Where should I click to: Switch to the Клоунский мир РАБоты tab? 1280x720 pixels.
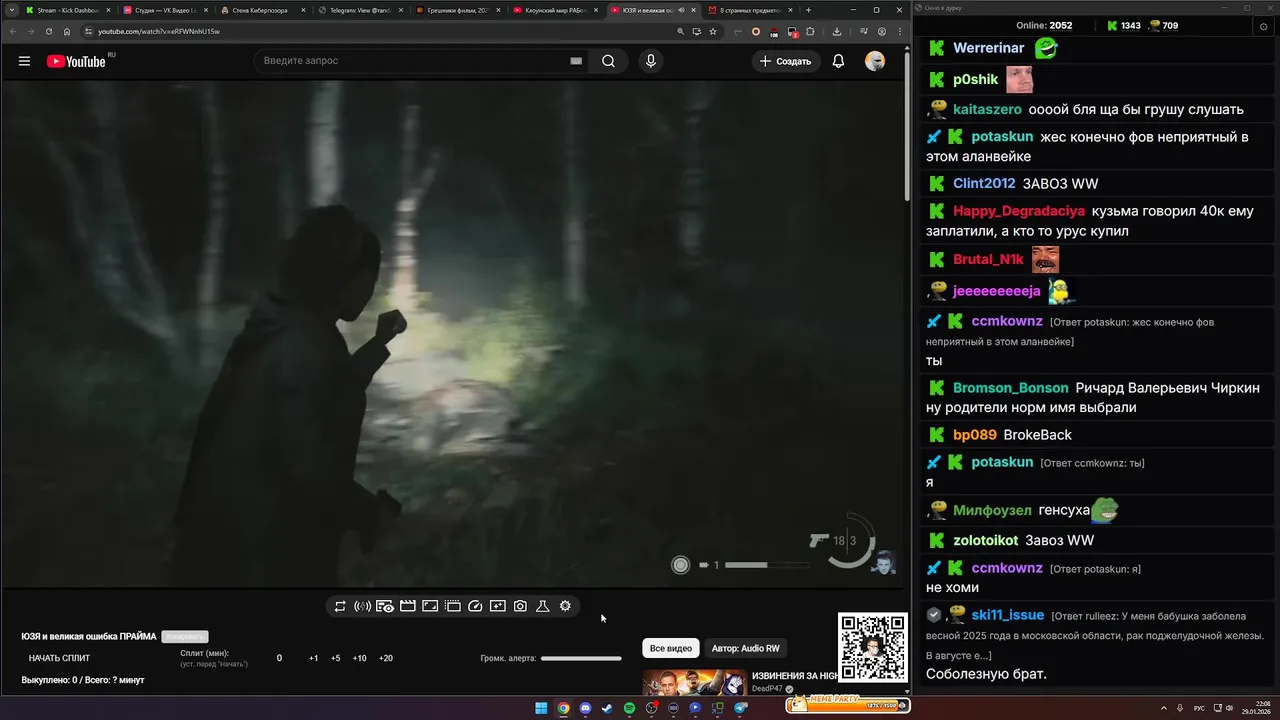(554, 10)
